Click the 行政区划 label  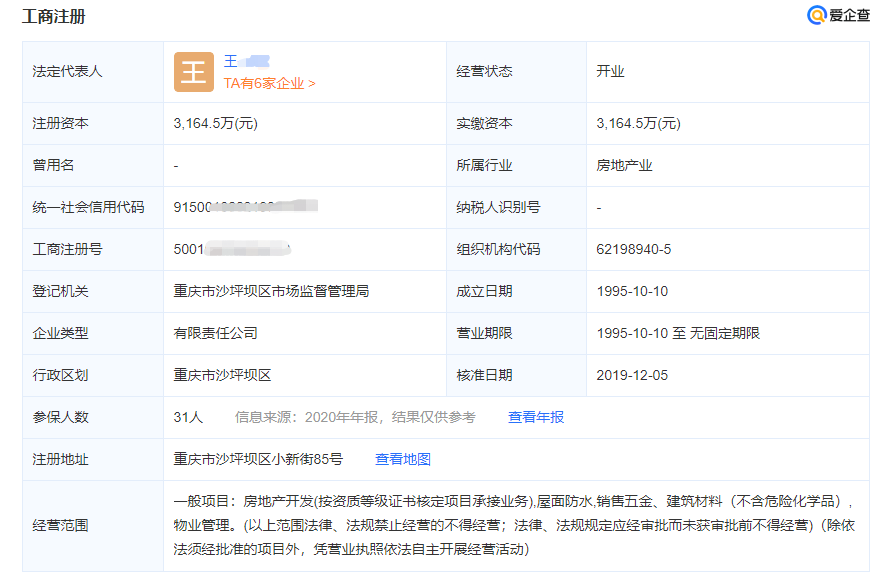coord(61,375)
